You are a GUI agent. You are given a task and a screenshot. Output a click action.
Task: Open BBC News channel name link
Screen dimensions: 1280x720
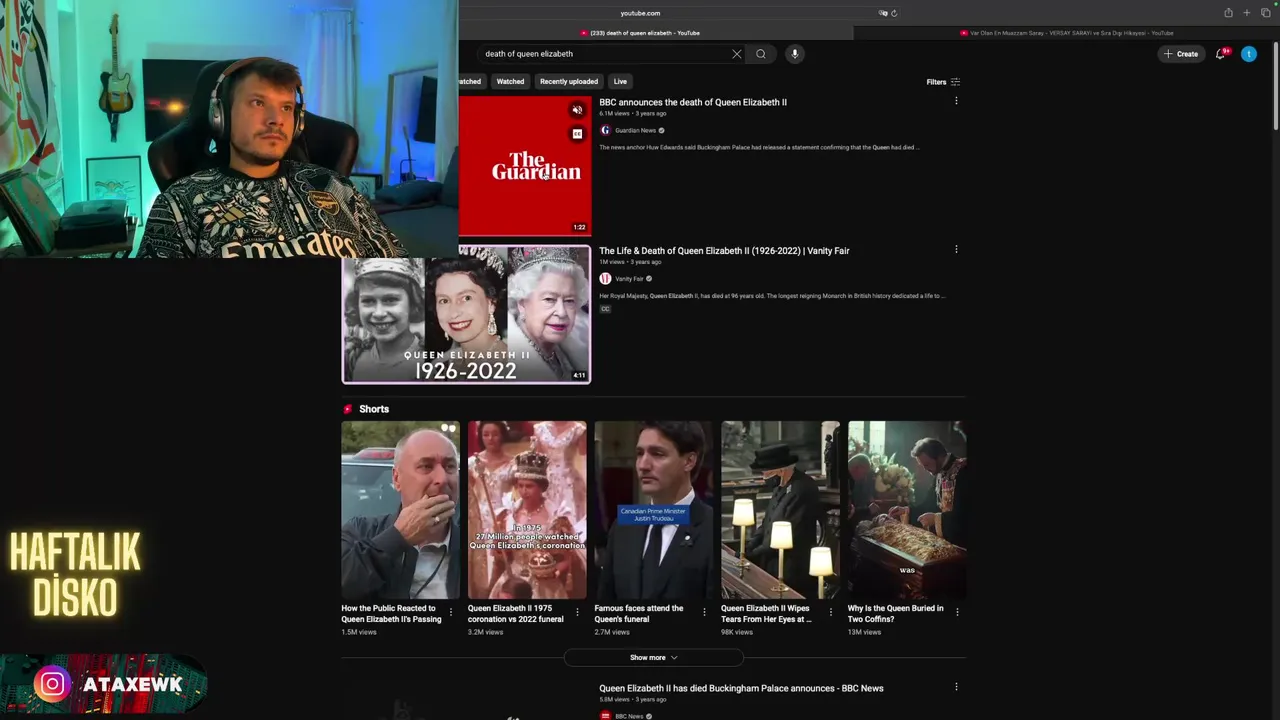coord(629,716)
